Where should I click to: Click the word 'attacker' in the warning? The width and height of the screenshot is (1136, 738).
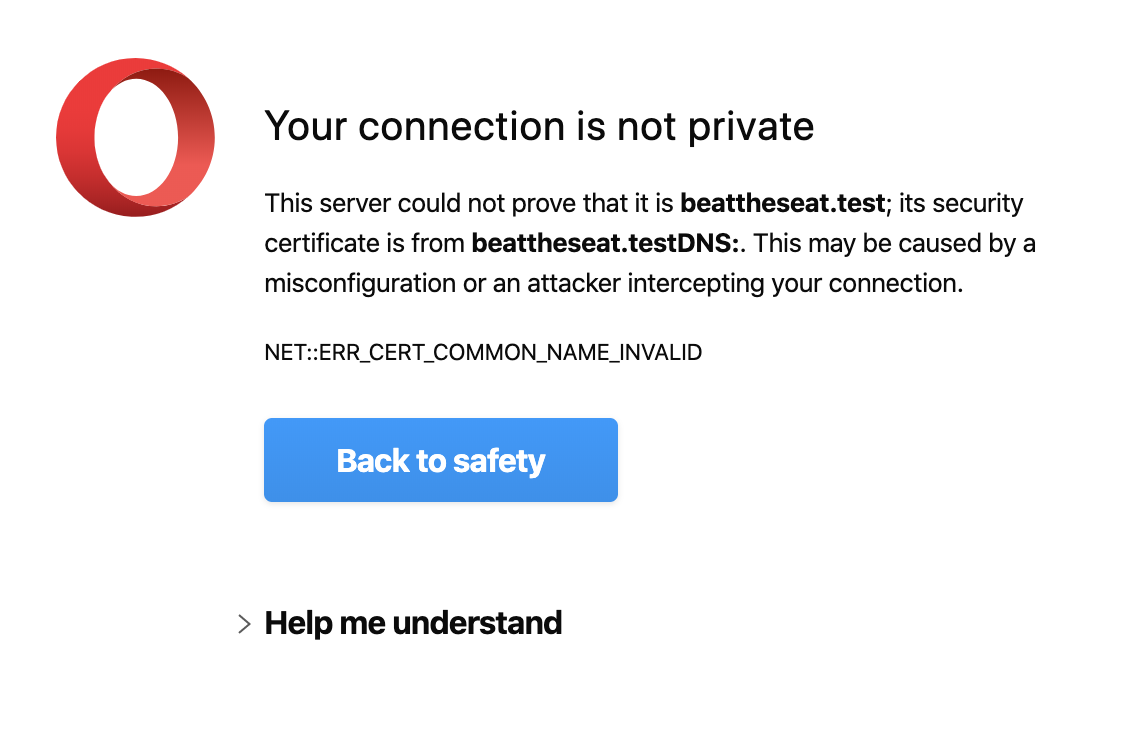574,283
